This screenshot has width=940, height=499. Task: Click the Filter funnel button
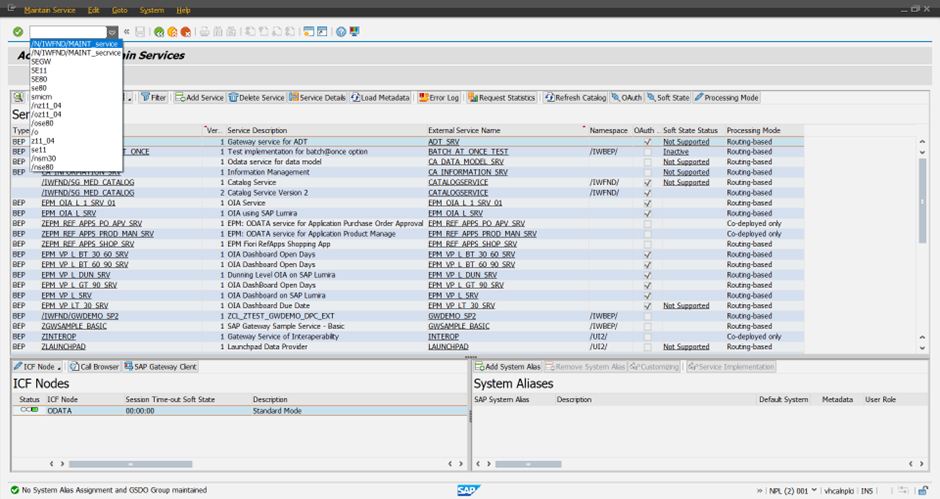[x=154, y=98]
